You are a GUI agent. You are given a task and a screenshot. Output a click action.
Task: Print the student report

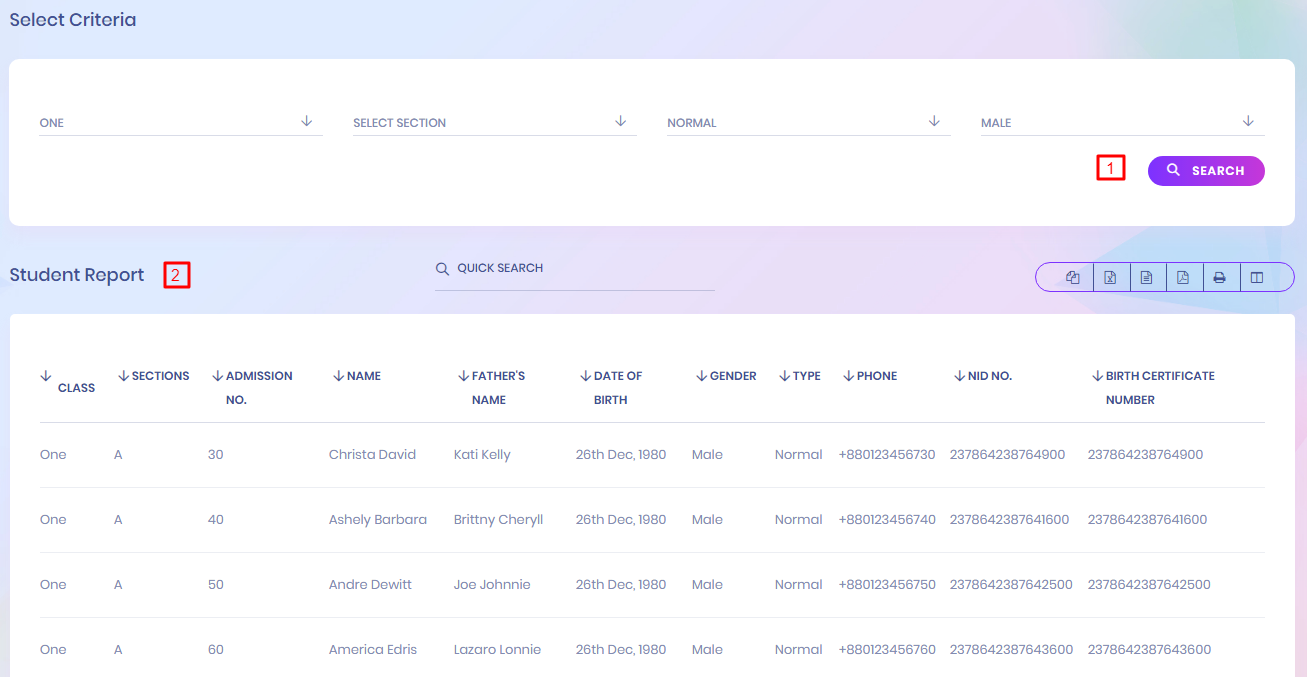coord(1219,278)
